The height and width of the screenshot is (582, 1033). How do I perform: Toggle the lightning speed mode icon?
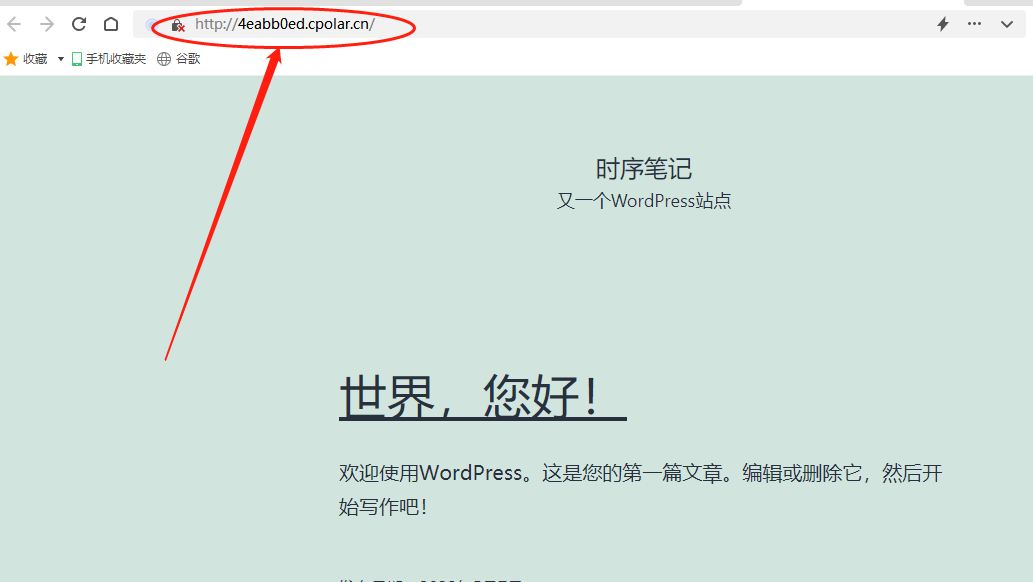943,24
